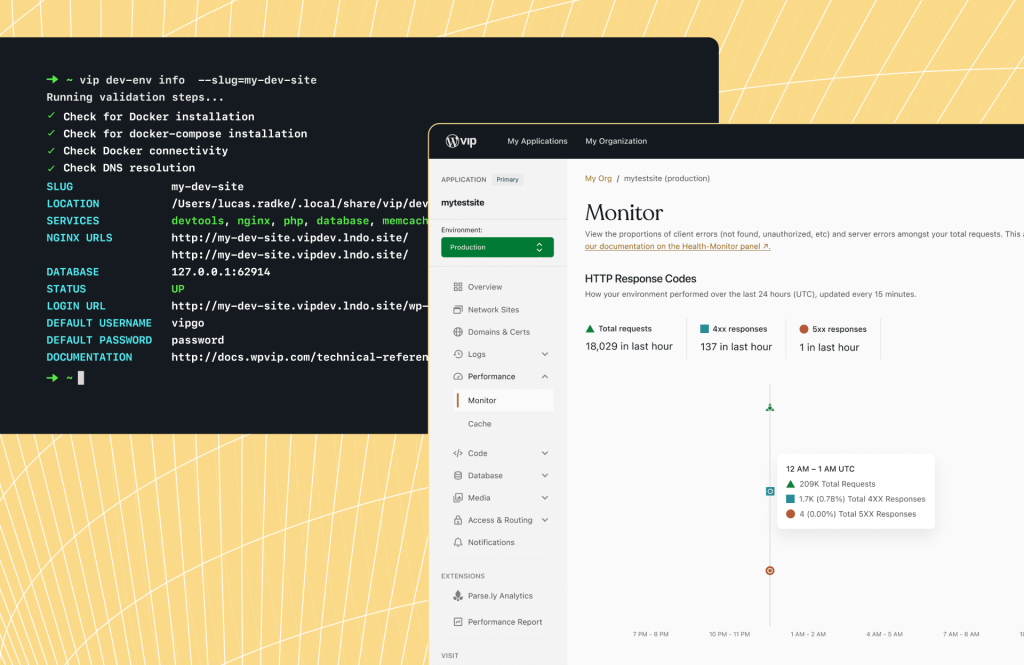This screenshot has width=1024, height=665.
Task: Open the My Organization menu
Action: (616, 141)
